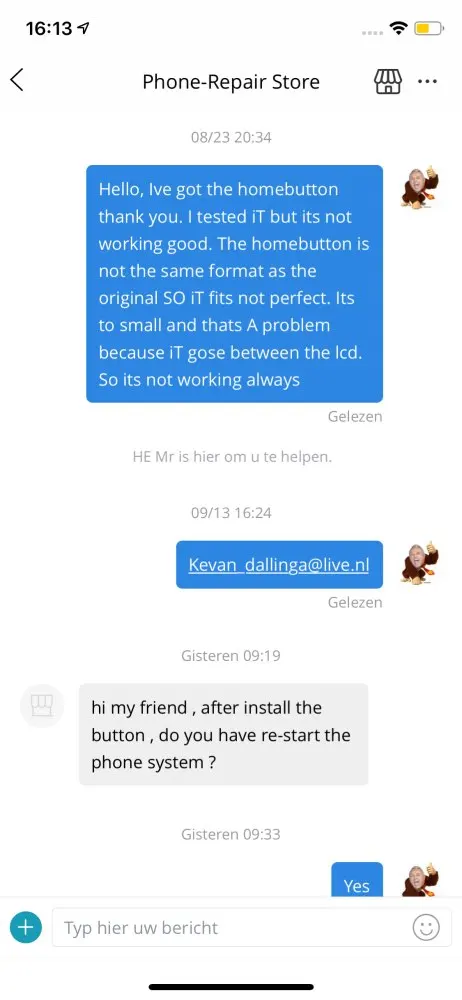Screen dimensions: 462x1000
Task: Tap the monkey avatar beside email message
Action: [421, 562]
